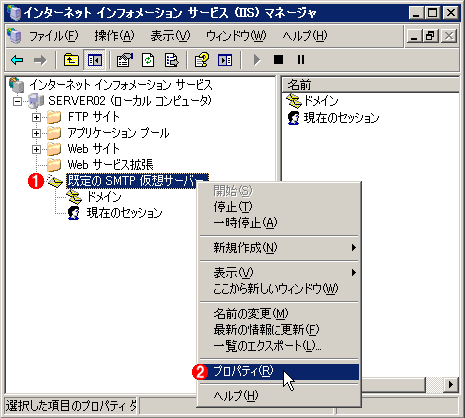The width and height of the screenshot is (465, 418).
Task: Click the Help question mark toolbar icon
Action: (x=202, y=60)
